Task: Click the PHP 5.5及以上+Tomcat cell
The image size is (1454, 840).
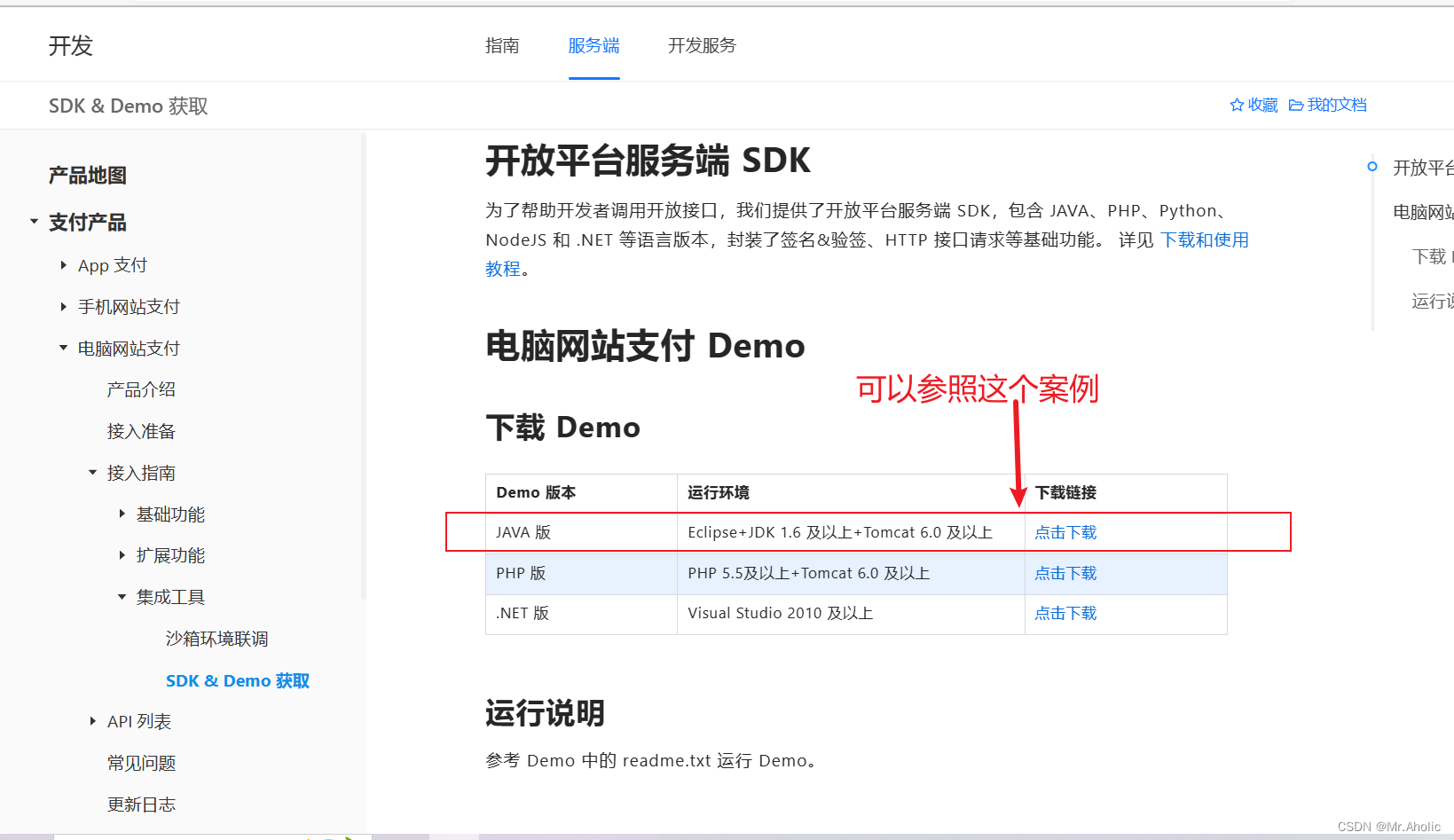Action: [x=851, y=573]
